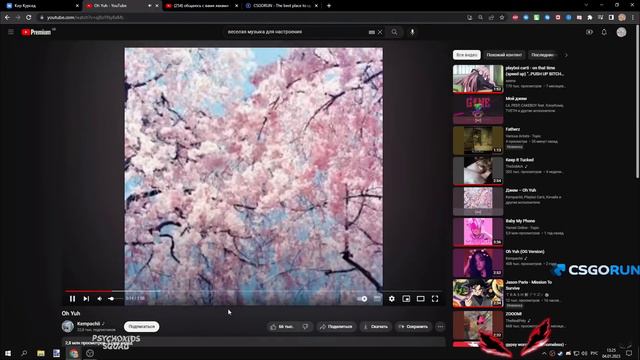Image resolution: width=640 pixels, height=360 pixels.
Task: Subscribe to Kempachii channel
Action: tap(142, 327)
